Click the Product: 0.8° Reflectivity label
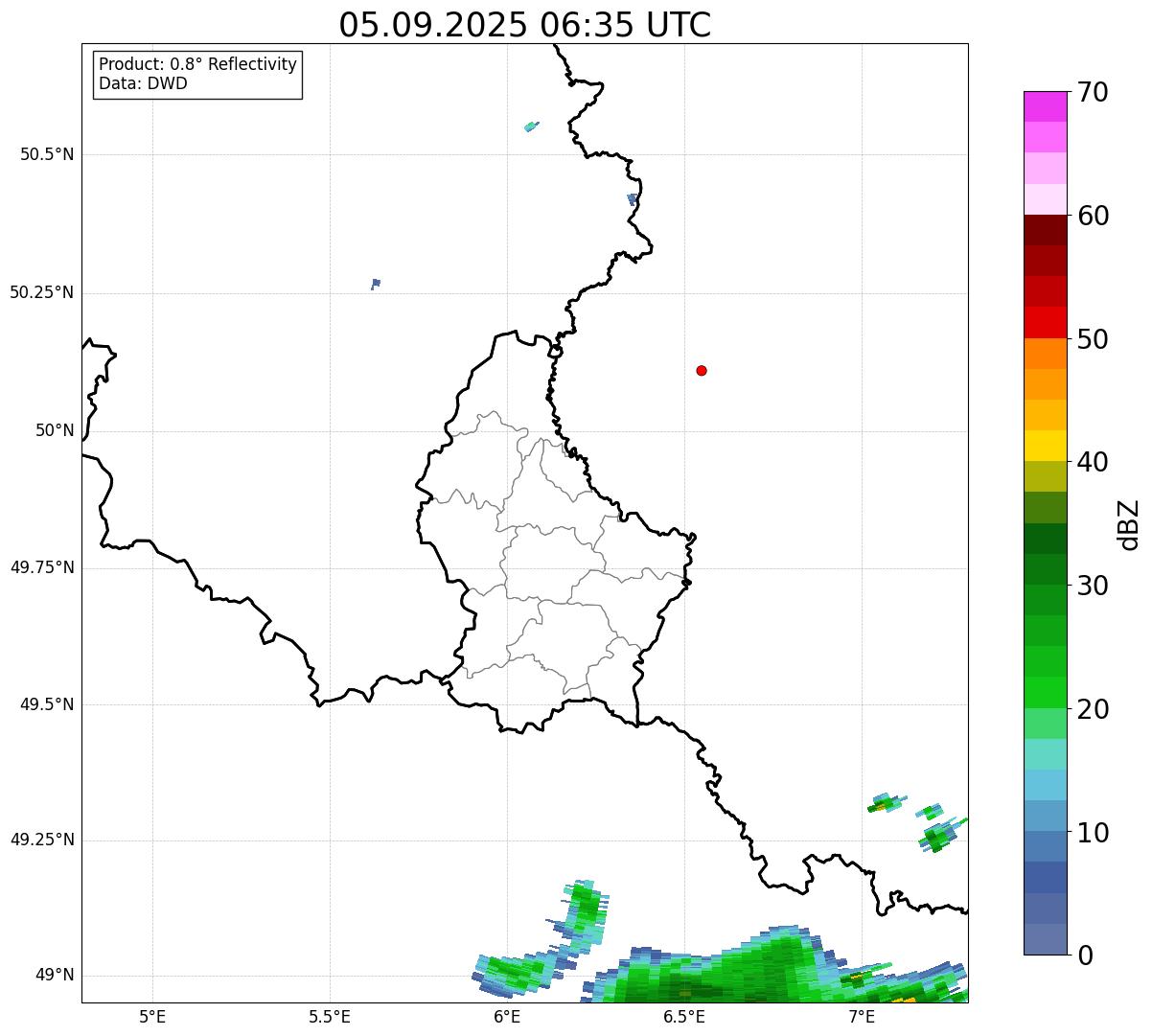1152x1036 pixels. coord(198,64)
